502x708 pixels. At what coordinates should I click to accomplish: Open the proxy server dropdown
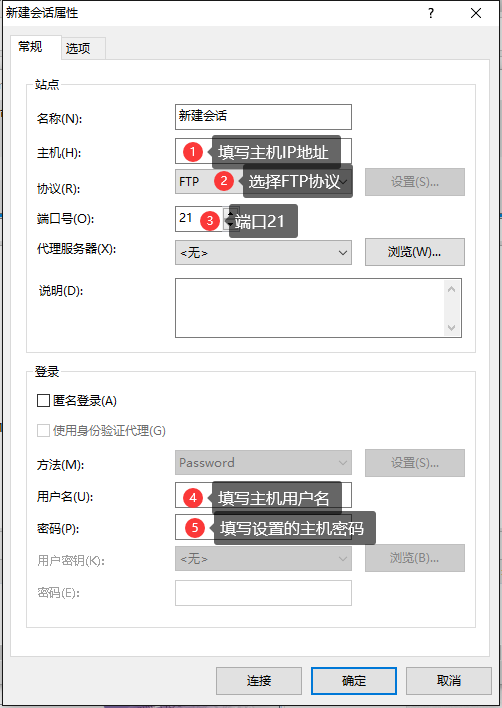pyautogui.click(x=263, y=252)
